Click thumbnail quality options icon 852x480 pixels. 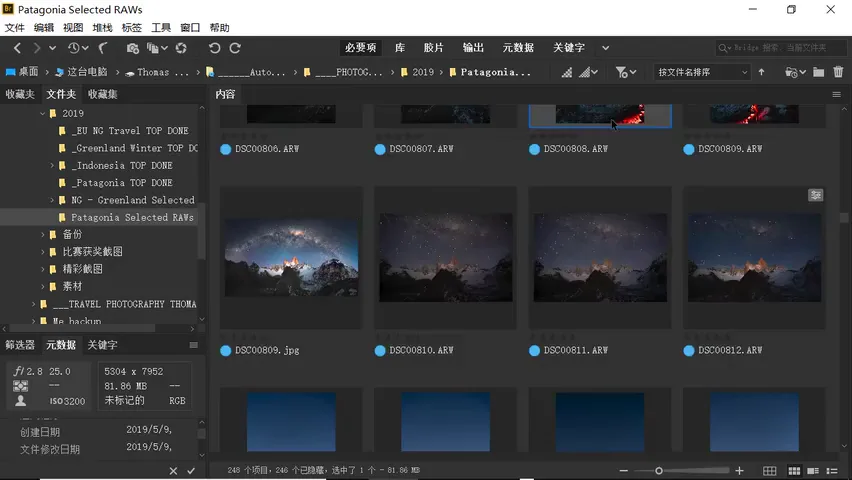pyautogui.click(x=567, y=72)
